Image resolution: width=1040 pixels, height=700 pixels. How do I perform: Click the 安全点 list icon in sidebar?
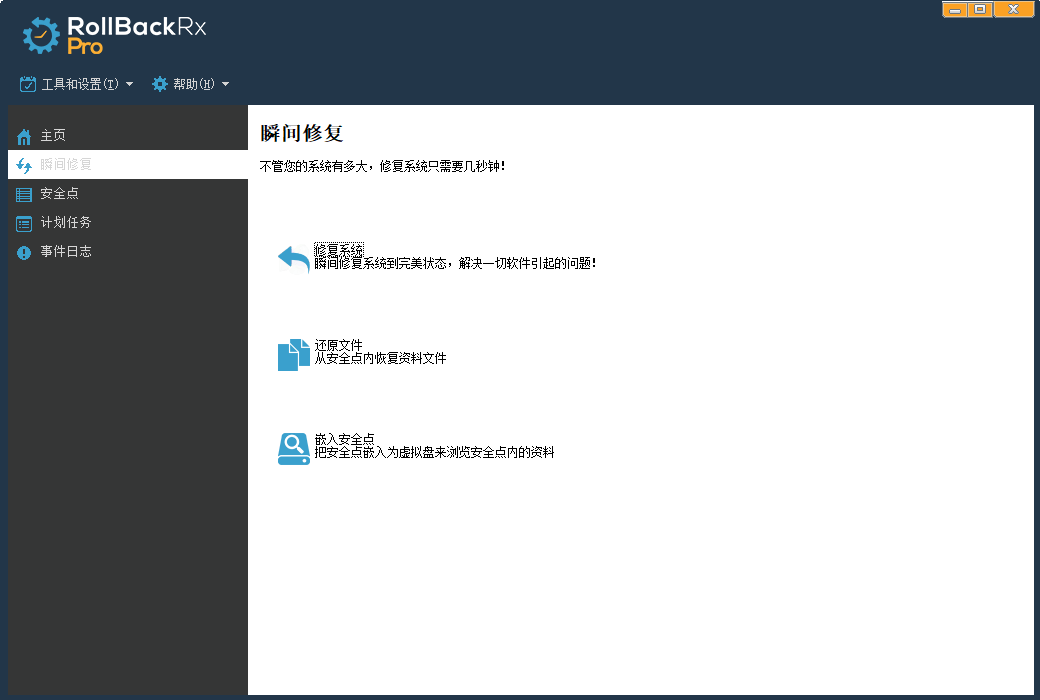pyautogui.click(x=24, y=194)
